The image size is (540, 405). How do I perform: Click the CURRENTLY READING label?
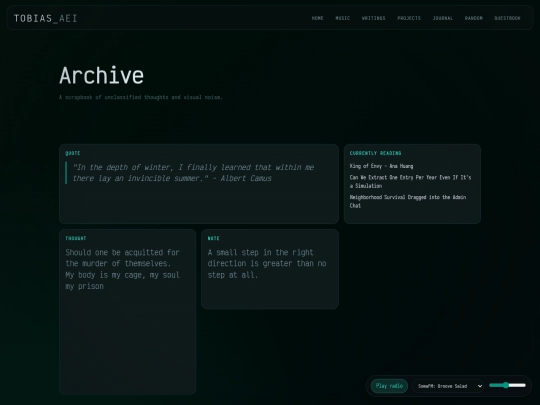click(375, 153)
